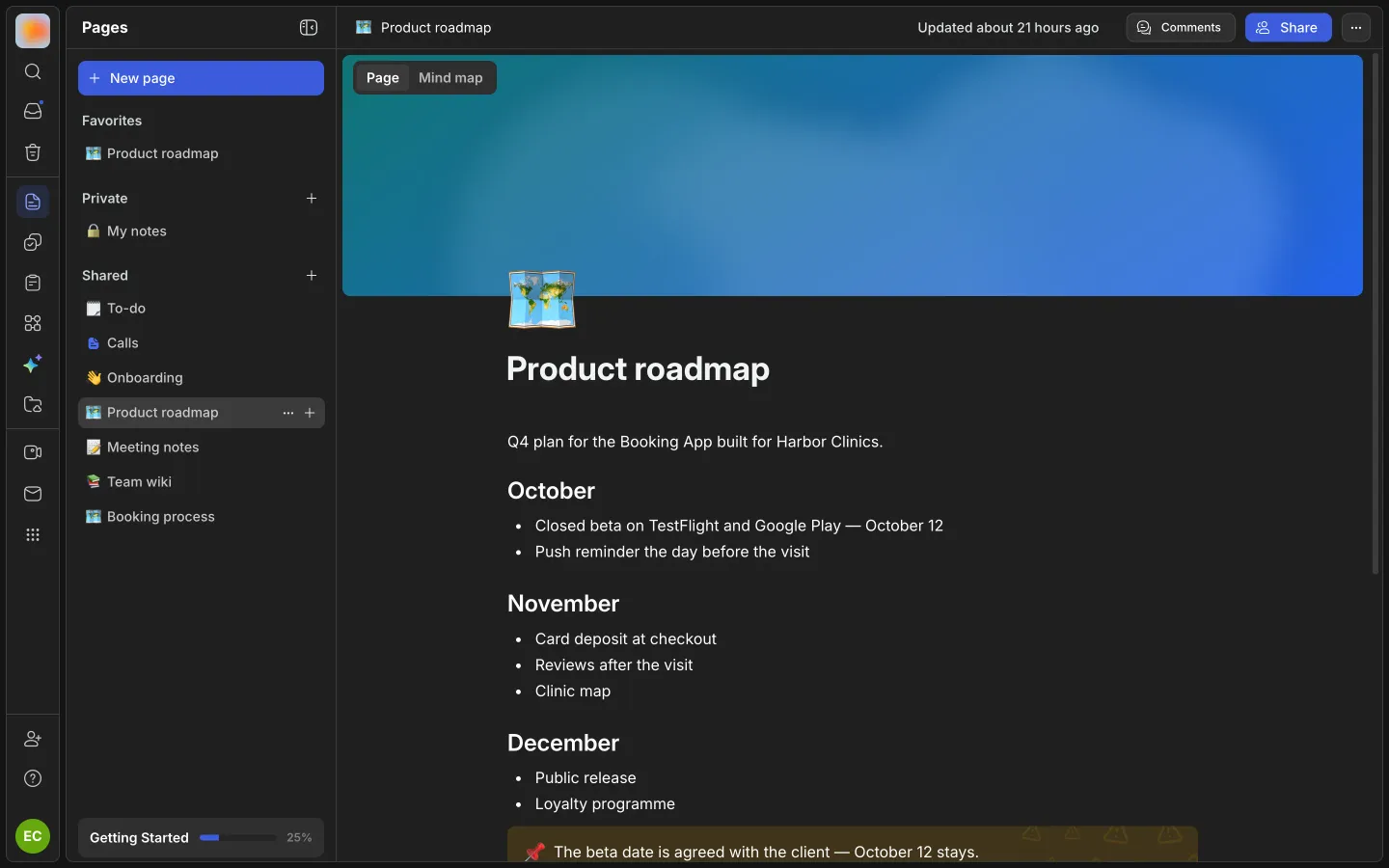Viewport: 1389px width, 868px height.
Task: Click the Getting Started progress bar
Action: pos(237,838)
